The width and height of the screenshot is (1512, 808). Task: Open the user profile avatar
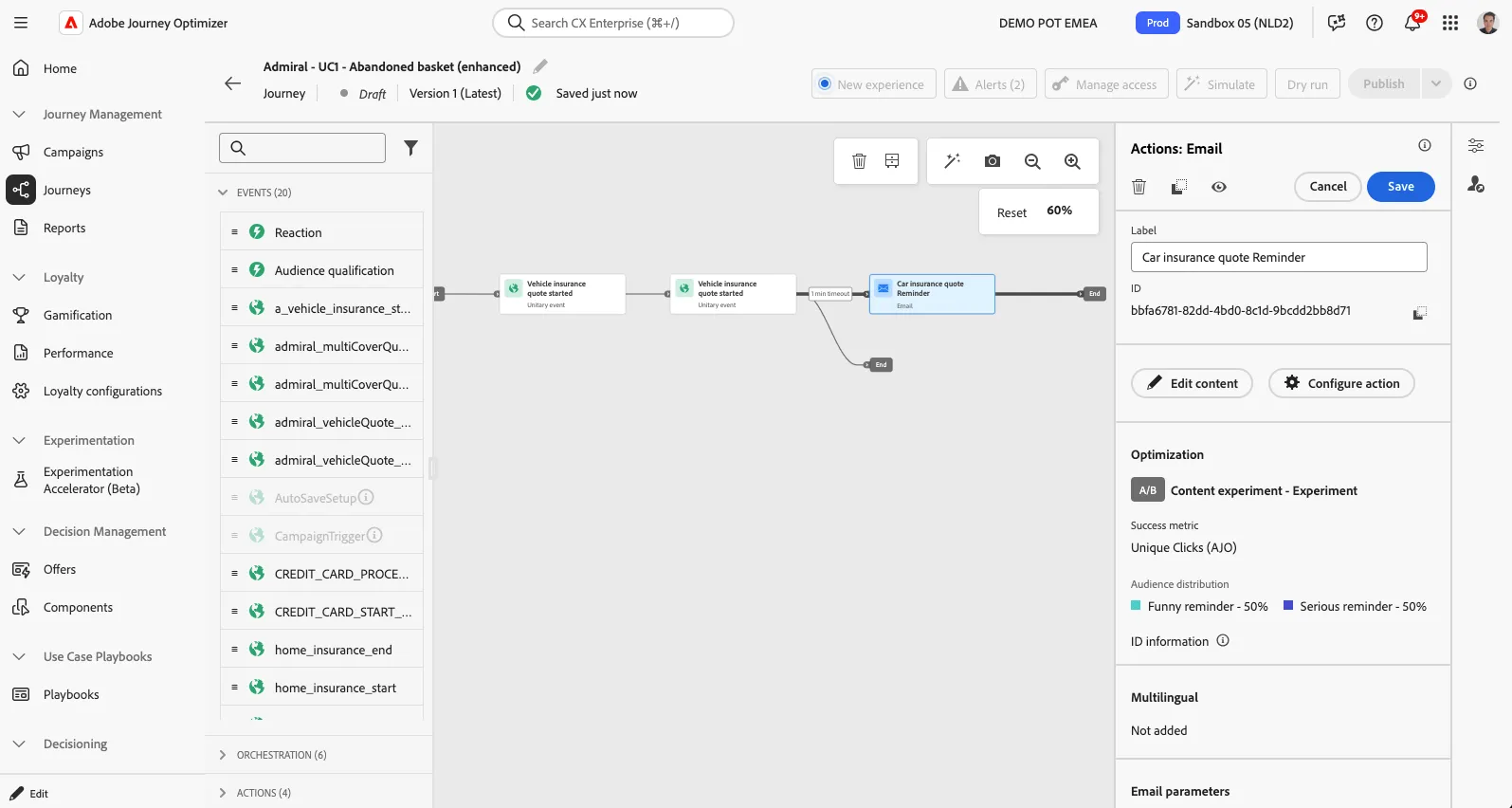pyautogui.click(x=1488, y=23)
